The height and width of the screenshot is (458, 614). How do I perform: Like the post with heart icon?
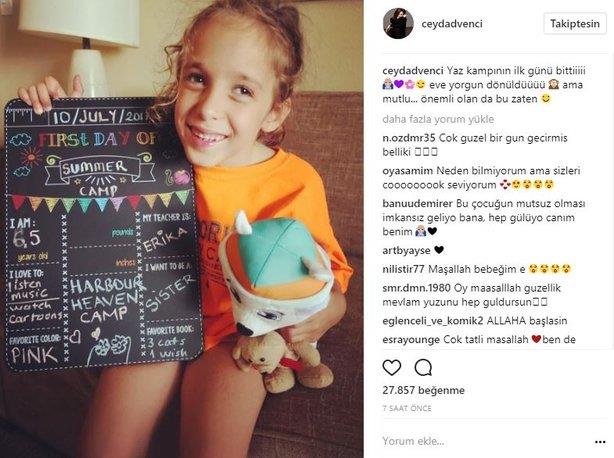coord(392,368)
